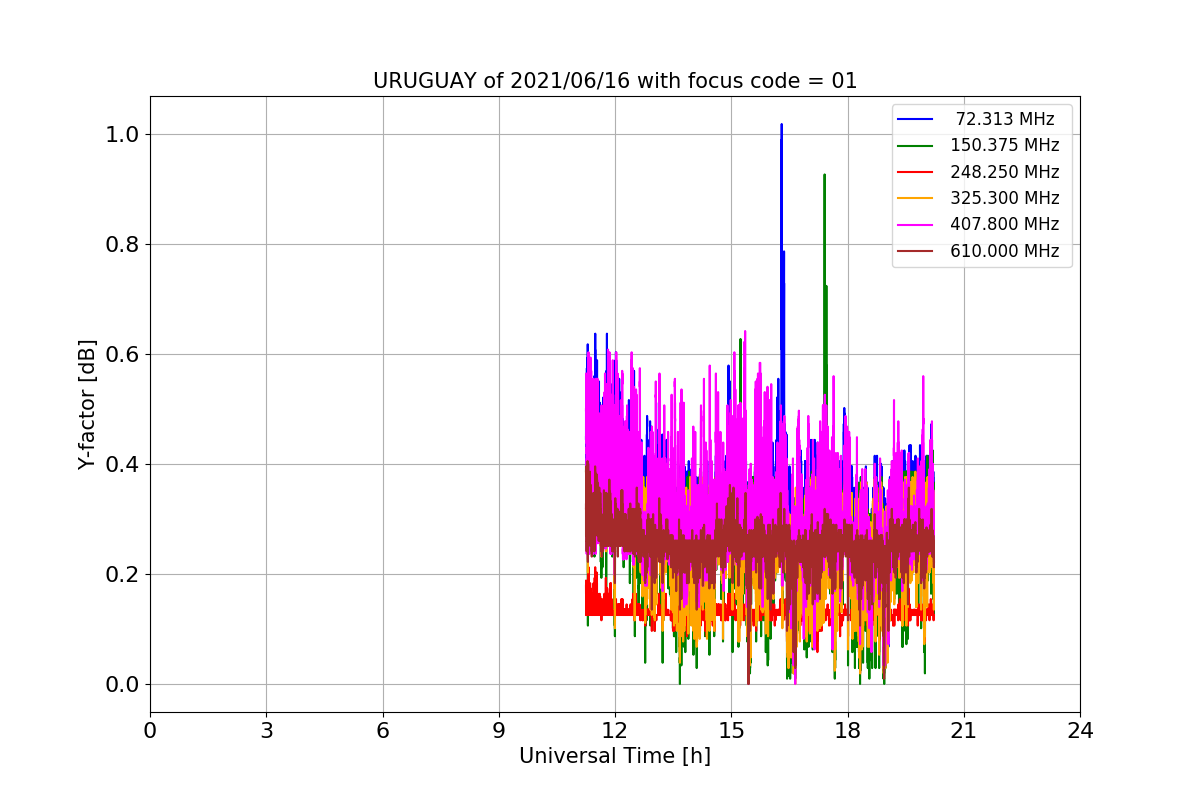The width and height of the screenshot is (1200, 800).
Task: Click the y-axis tick label 0.0
Action: click(122, 685)
